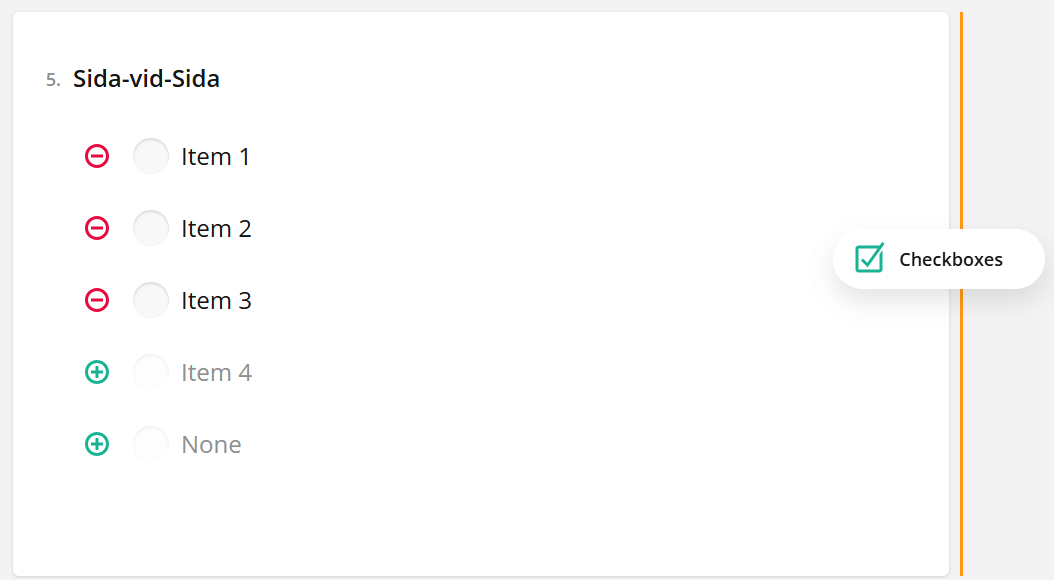Click the Sida-vid-Sida question title

pyautogui.click(x=146, y=78)
